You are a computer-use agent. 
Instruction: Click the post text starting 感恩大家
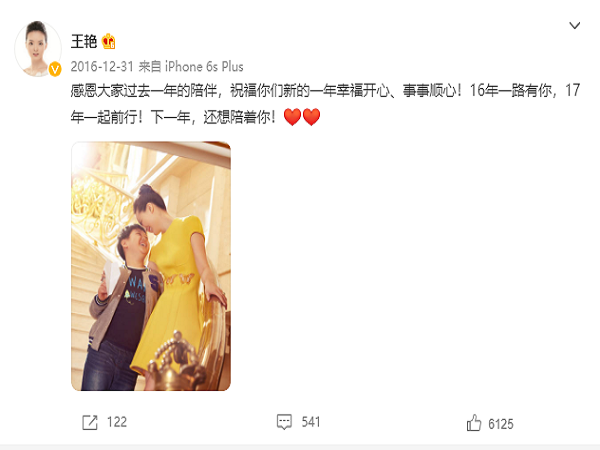click(x=325, y=104)
